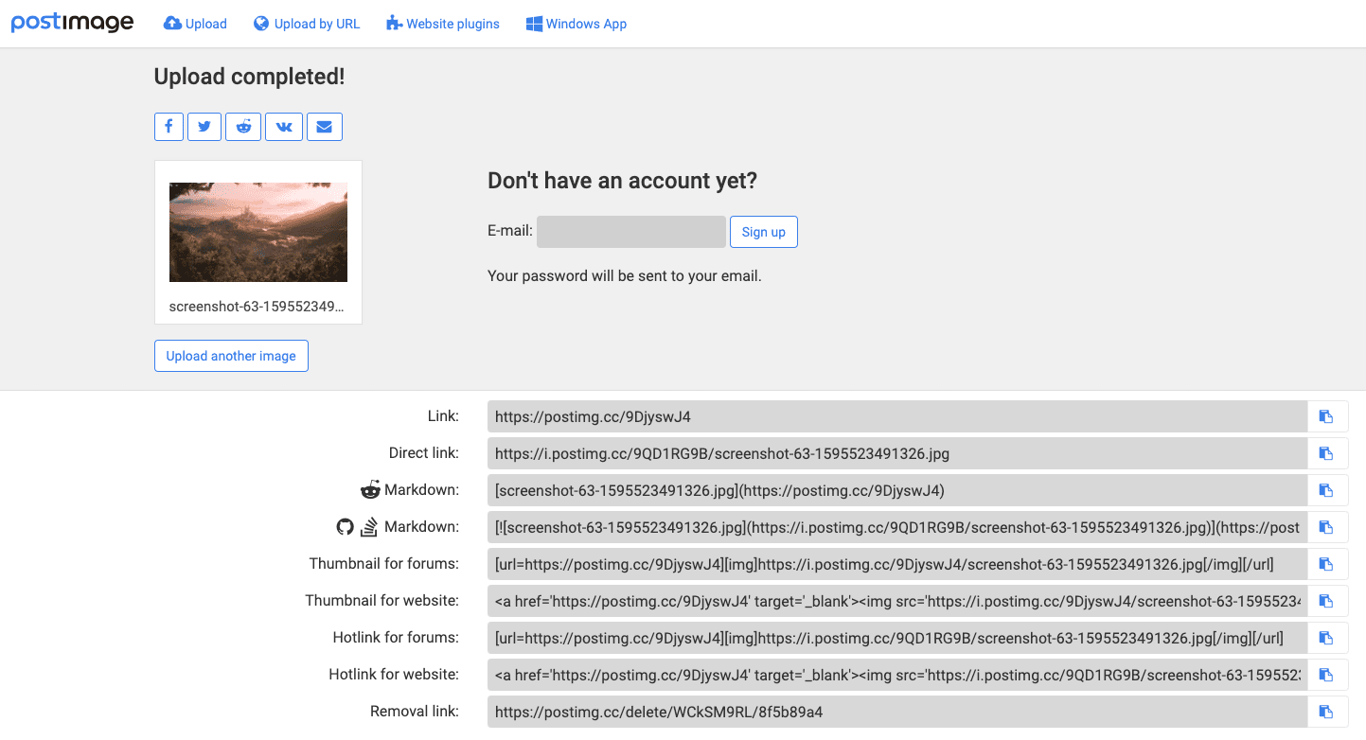The width and height of the screenshot is (1366, 740).
Task: Copy the GitHub Markdown code
Action: point(1327,528)
